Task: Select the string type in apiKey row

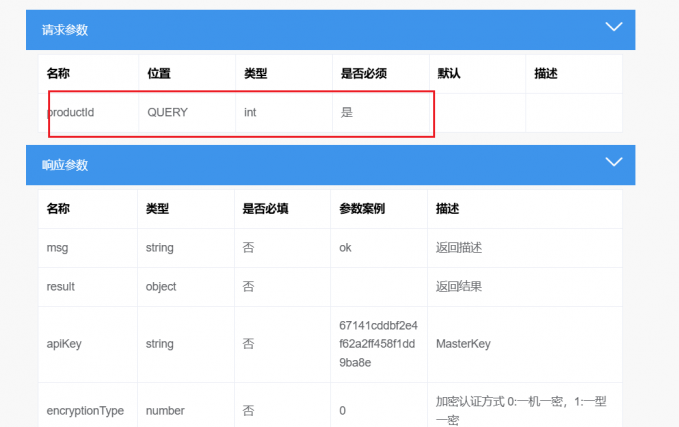Action: click(159, 344)
